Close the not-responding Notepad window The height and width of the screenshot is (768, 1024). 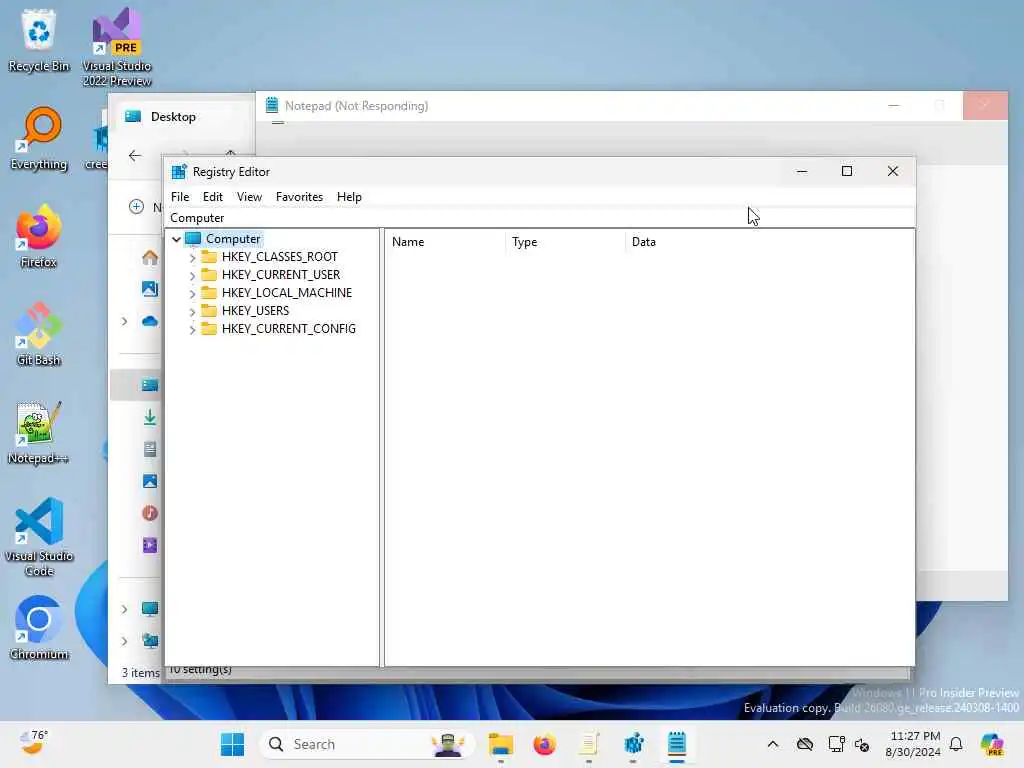click(985, 106)
